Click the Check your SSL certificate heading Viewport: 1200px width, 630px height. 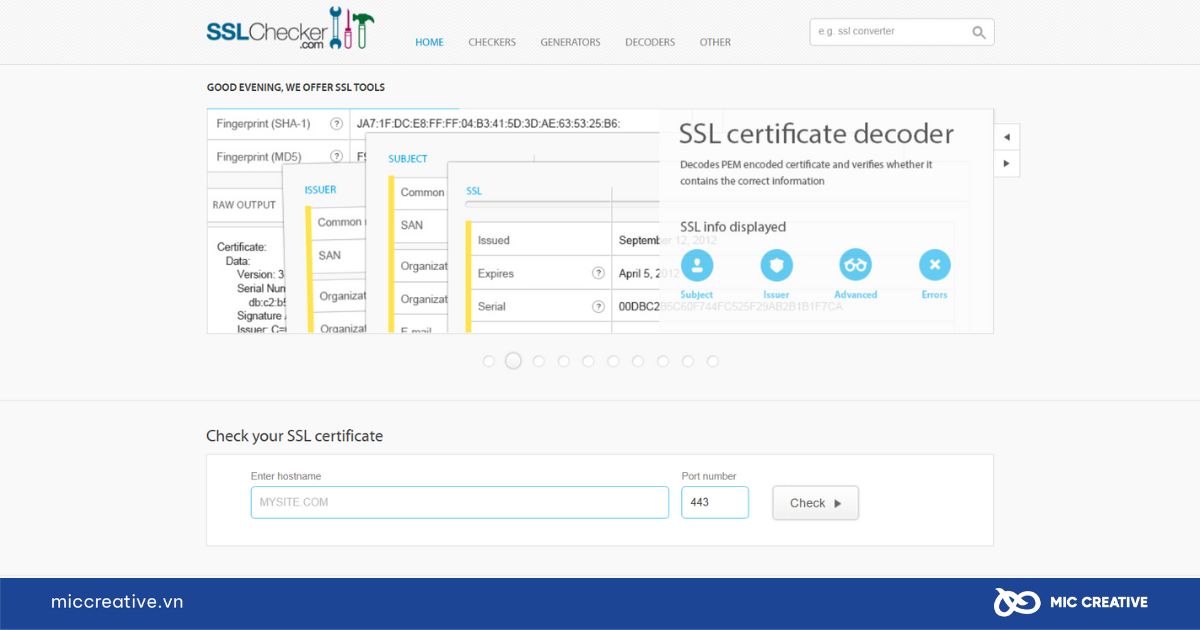coord(295,436)
